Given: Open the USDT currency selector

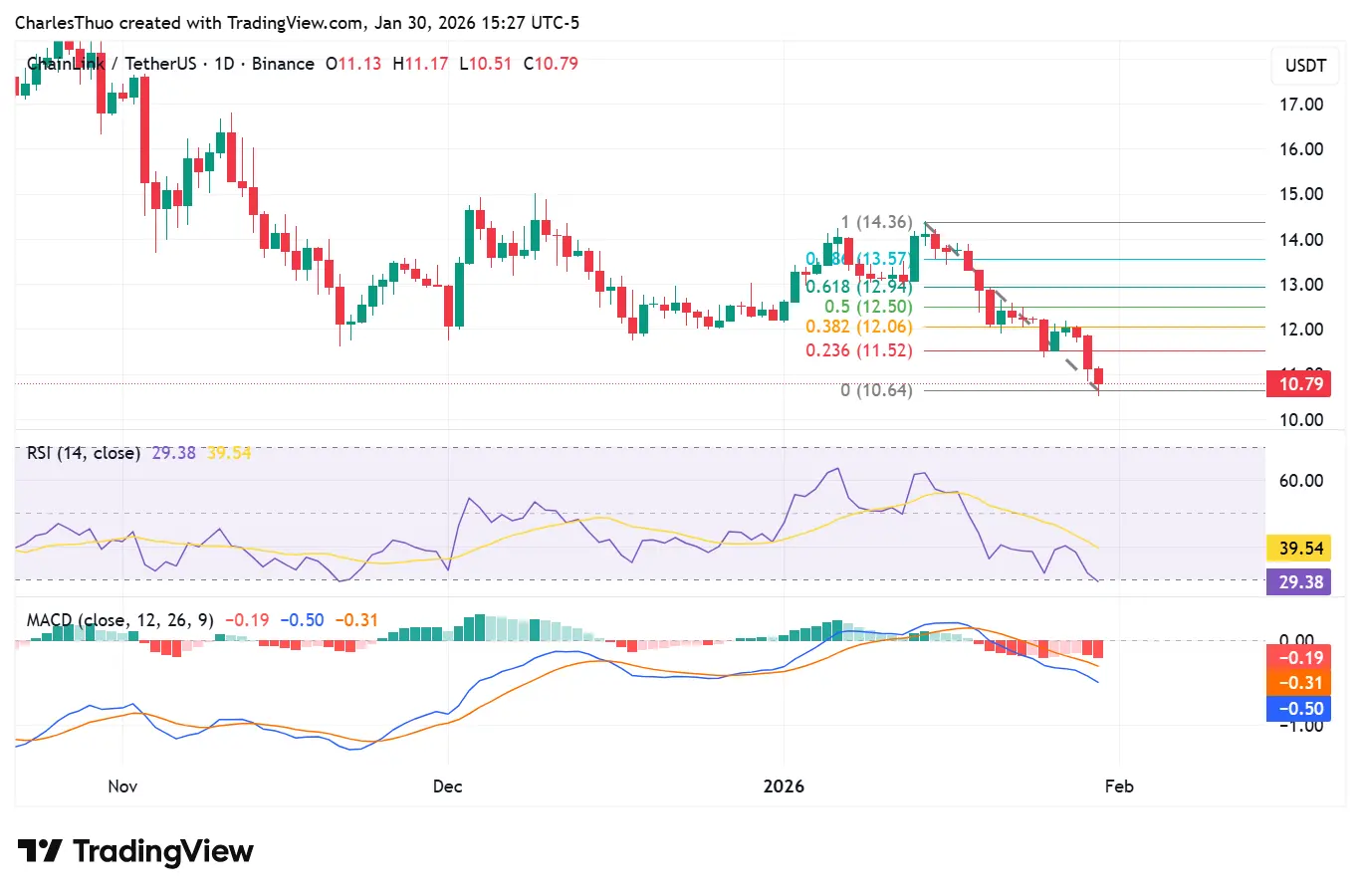Looking at the screenshot, I should (x=1304, y=66).
